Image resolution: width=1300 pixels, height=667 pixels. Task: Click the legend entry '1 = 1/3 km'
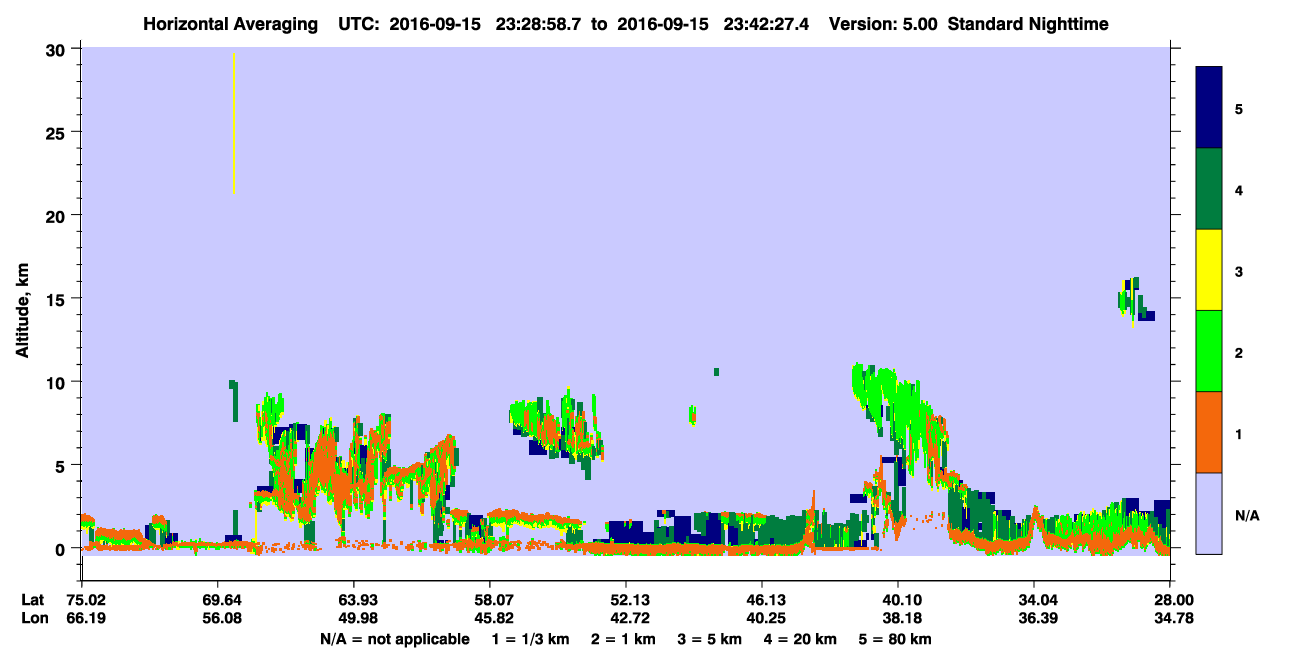point(529,639)
